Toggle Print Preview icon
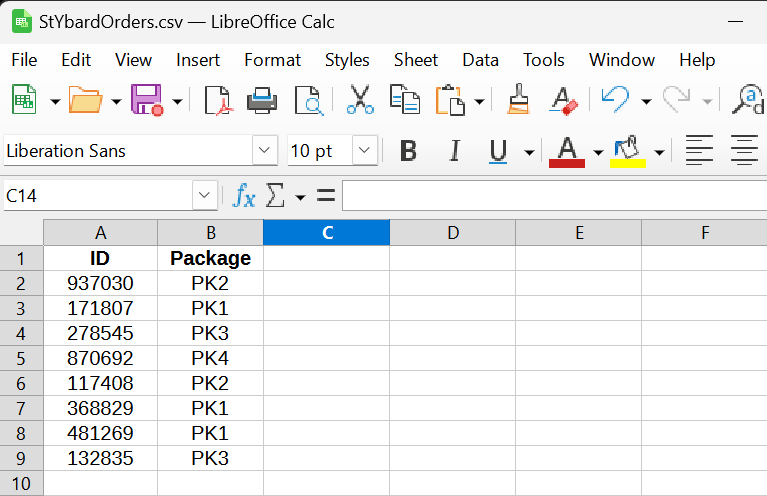This screenshot has height=496, width=767. tap(309, 100)
